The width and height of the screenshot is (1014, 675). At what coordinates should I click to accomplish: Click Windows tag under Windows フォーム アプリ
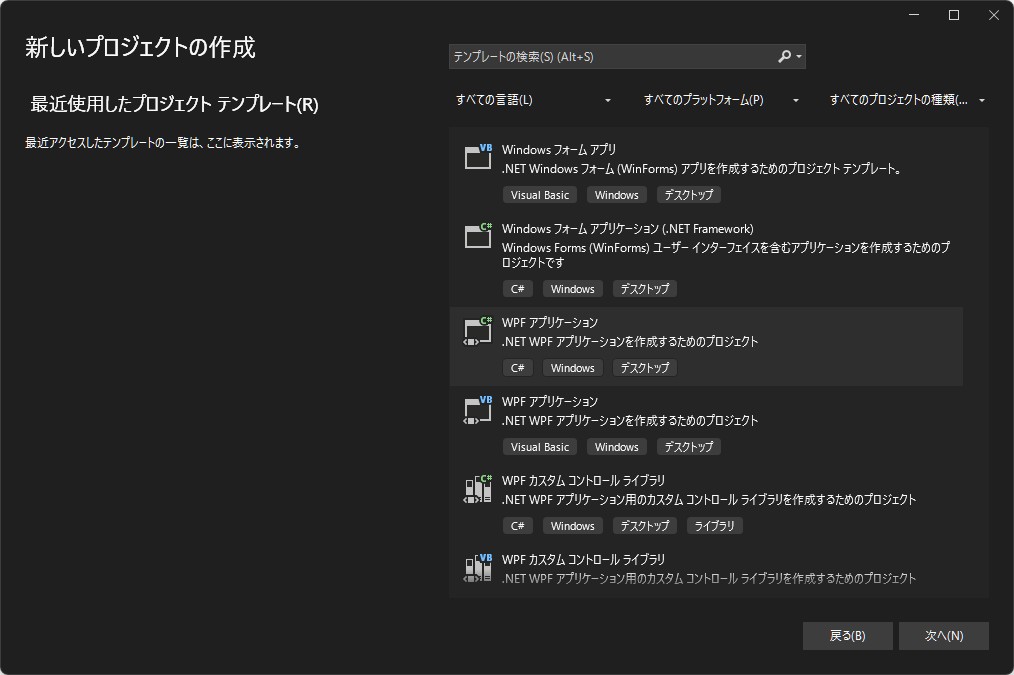pyautogui.click(x=616, y=195)
